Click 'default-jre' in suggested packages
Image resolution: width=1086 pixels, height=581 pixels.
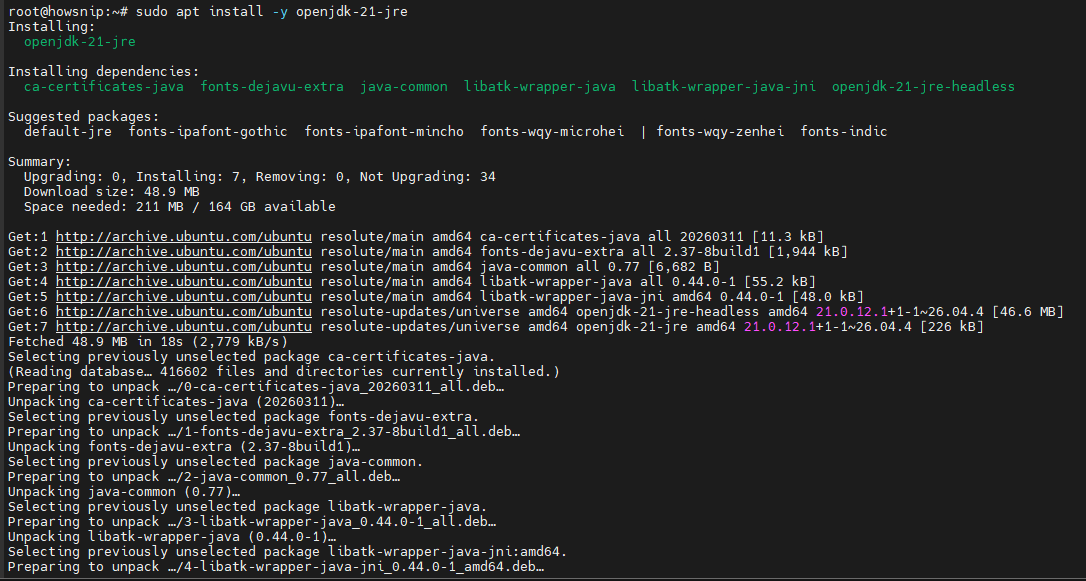pos(68,132)
